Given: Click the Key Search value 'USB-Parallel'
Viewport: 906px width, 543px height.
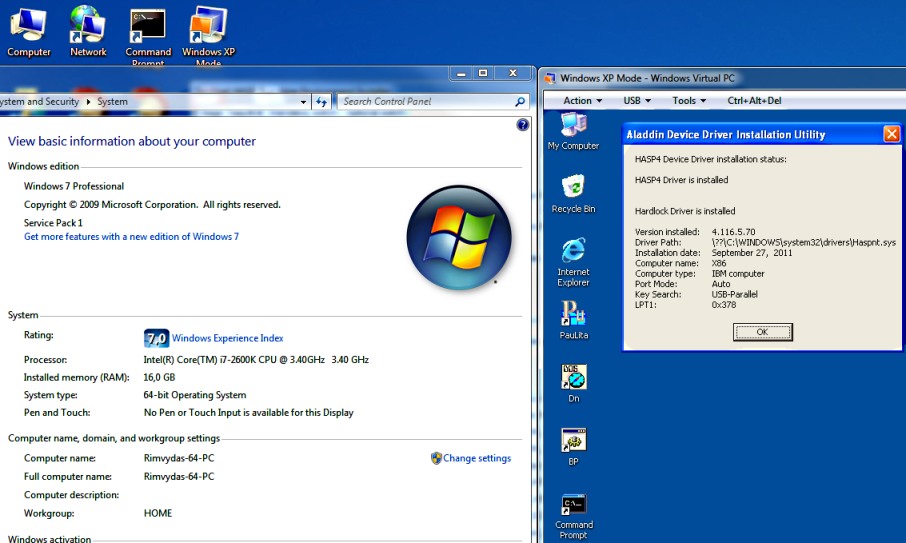Looking at the screenshot, I should click(734, 294).
